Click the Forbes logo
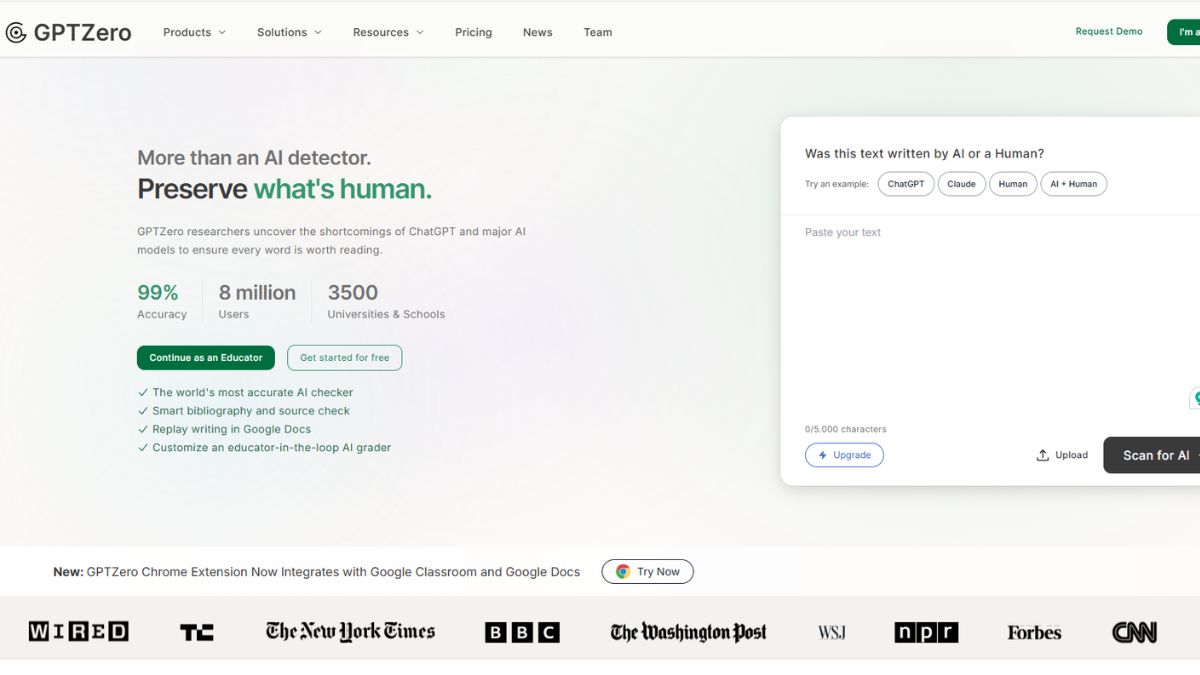The image size is (1200, 675). point(1034,632)
